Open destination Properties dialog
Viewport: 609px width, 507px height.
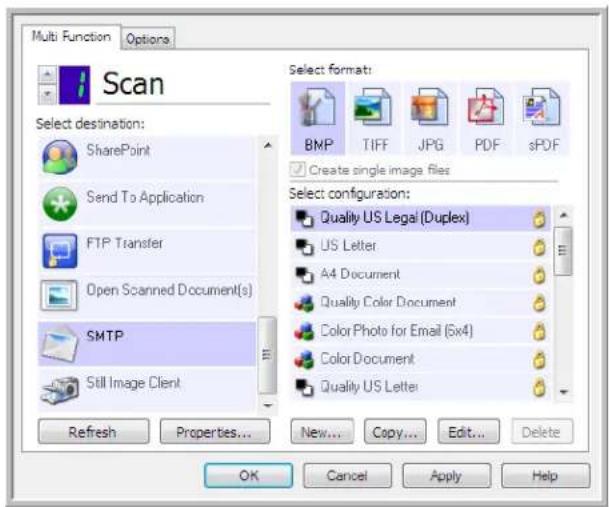(x=215, y=432)
